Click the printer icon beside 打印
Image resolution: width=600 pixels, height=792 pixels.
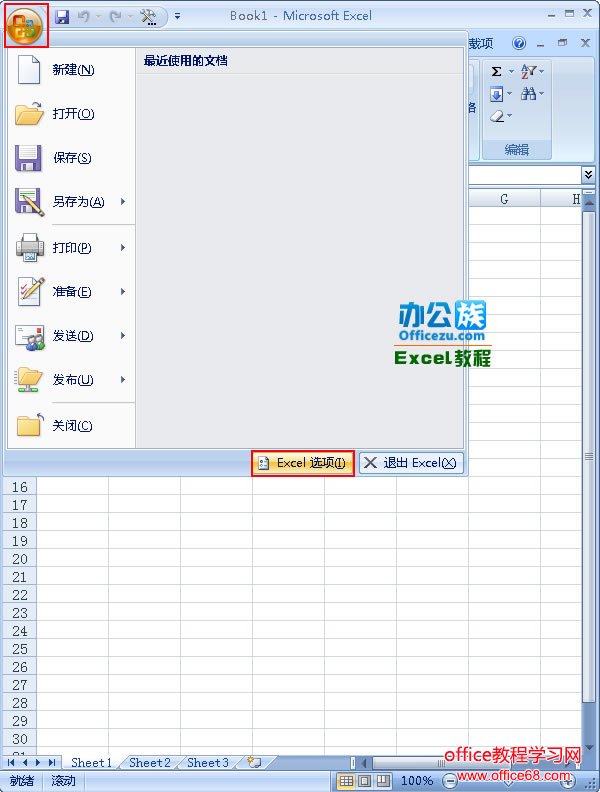[x=30, y=248]
